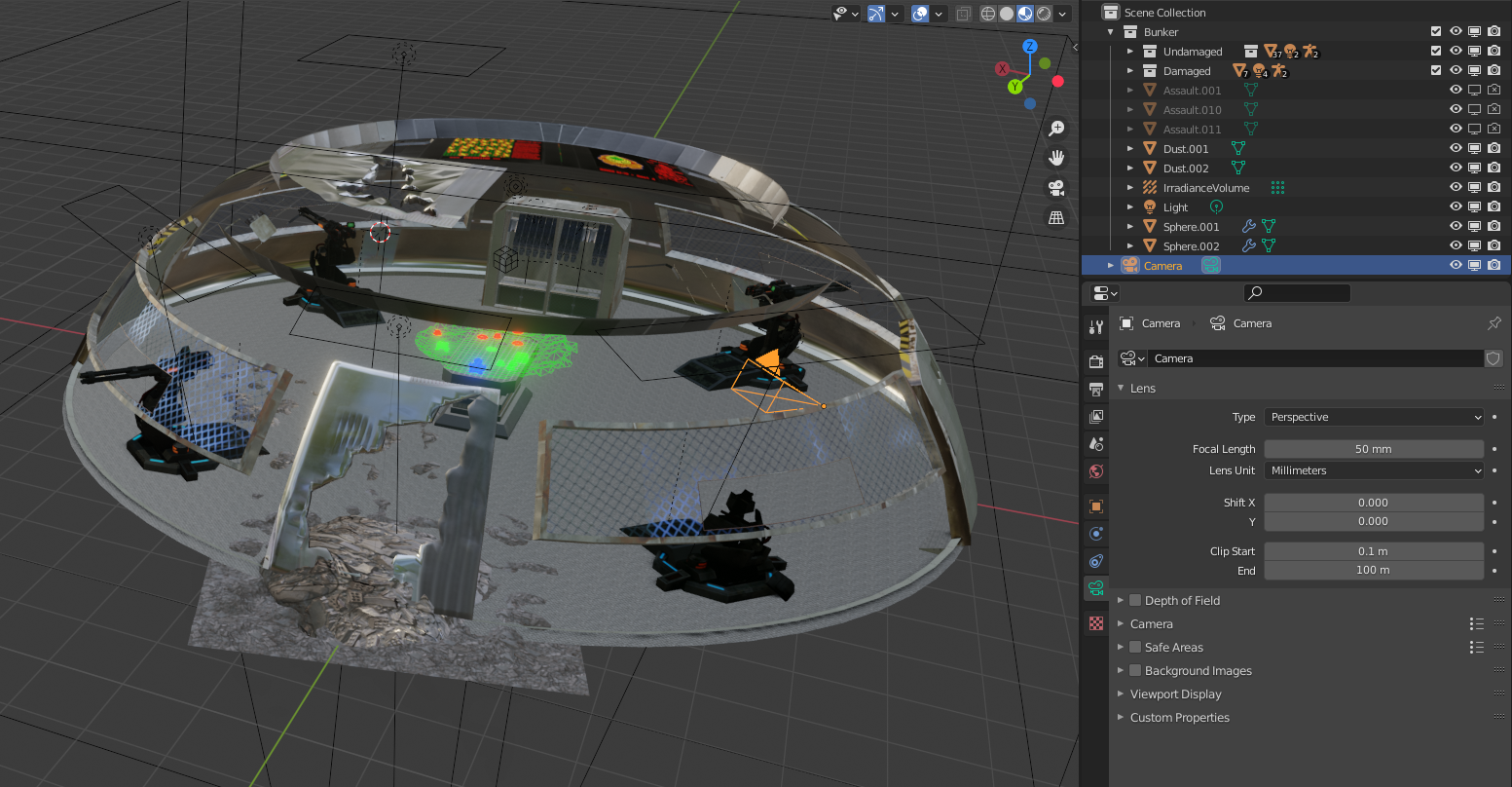Enable the Depth of Field checkbox
The width and height of the screenshot is (1512, 787).
[x=1135, y=600]
